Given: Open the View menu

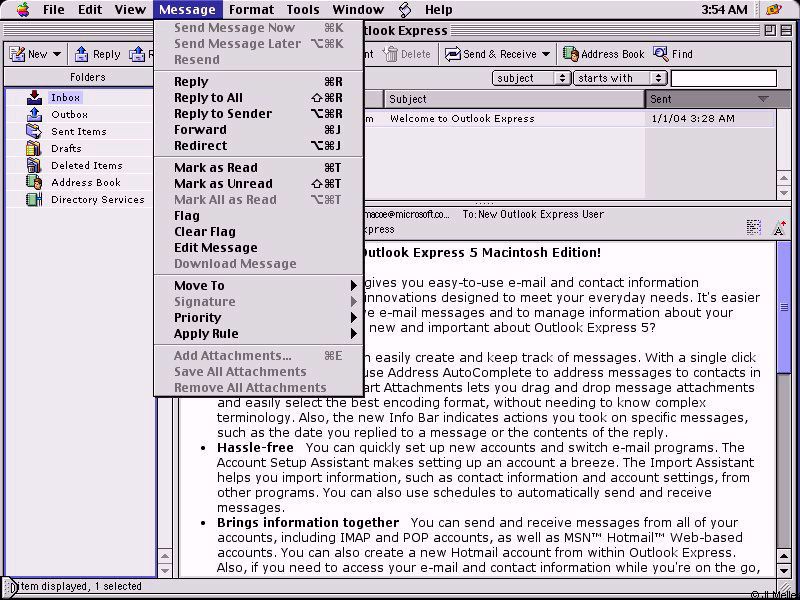Looking at the screenshot, I should pyautogui.click(x=130, y=9).
